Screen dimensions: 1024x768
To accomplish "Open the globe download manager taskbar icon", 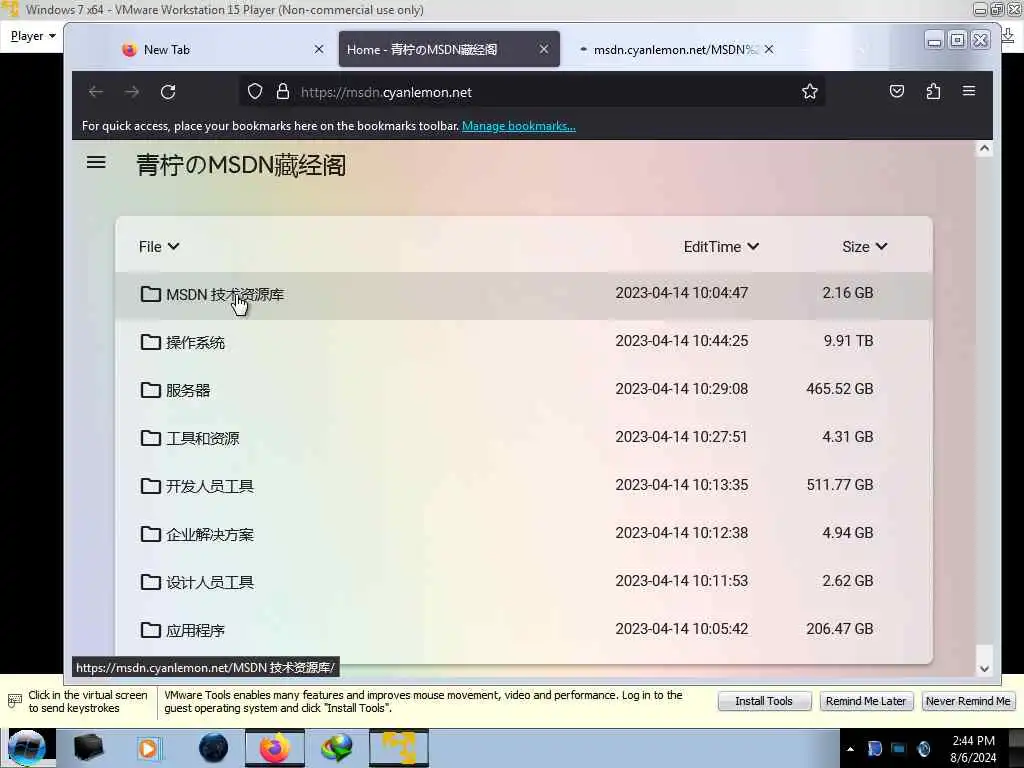I will coord(337,748).
